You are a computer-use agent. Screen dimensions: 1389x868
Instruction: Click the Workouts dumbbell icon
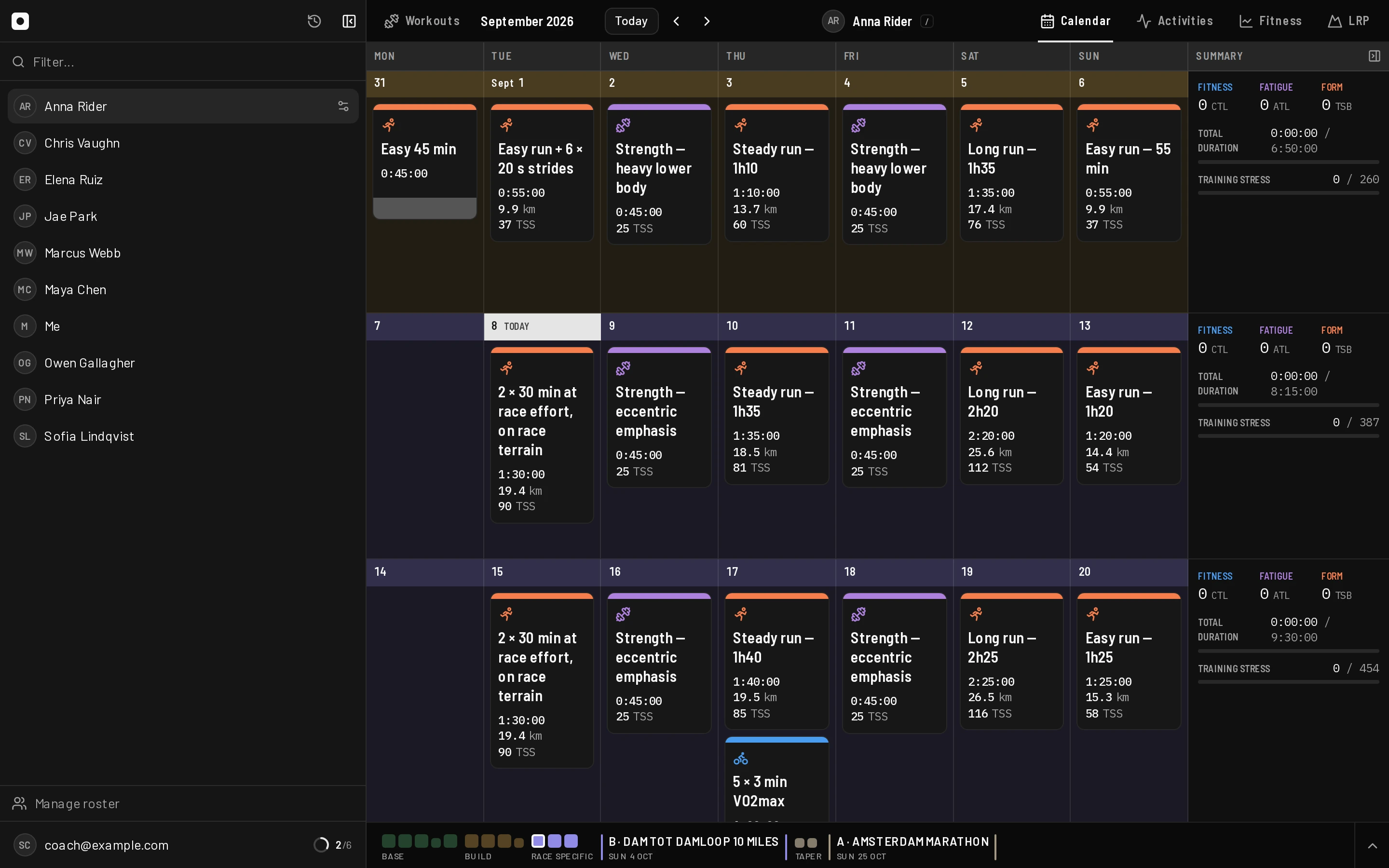392,21
